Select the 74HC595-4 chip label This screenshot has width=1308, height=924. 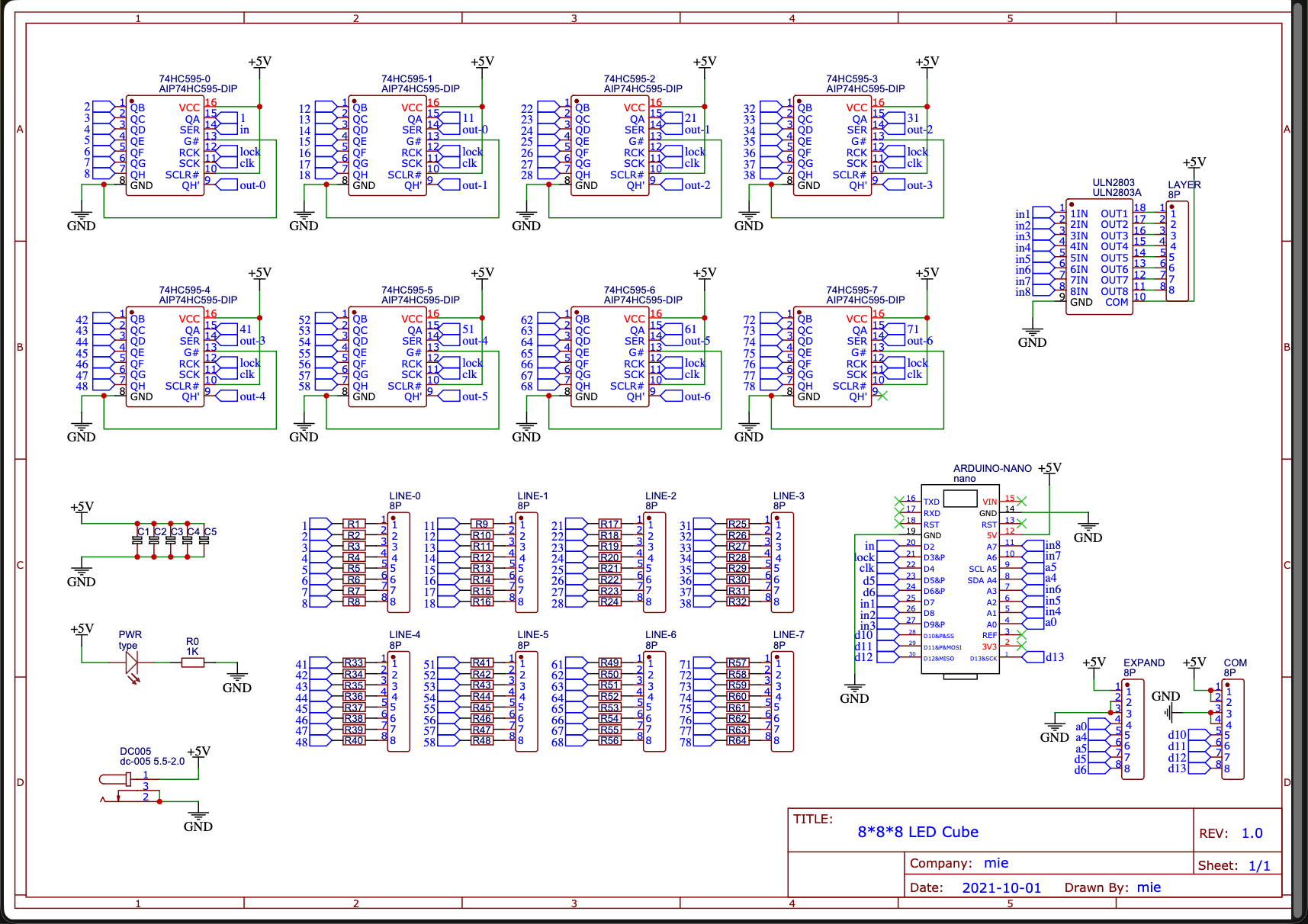click(185, 290)
